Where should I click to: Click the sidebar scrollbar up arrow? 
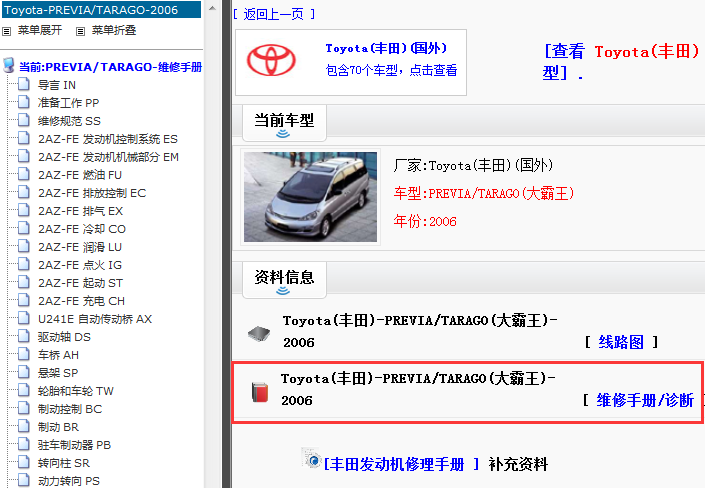coord(213,8)
